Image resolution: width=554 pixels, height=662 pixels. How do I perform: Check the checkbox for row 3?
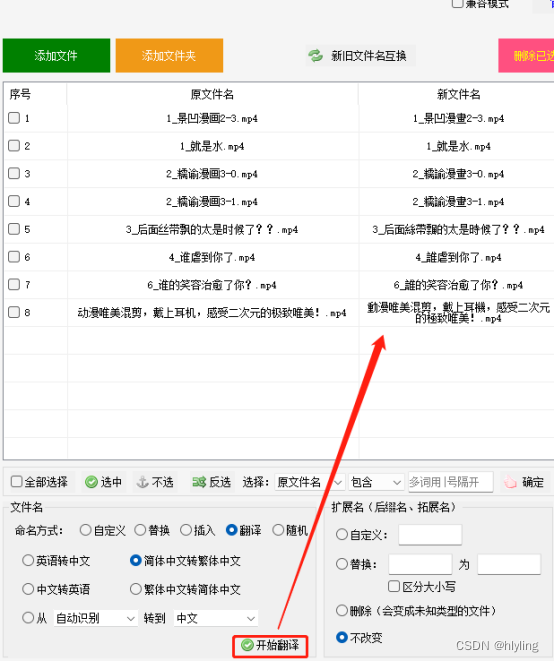14,173
